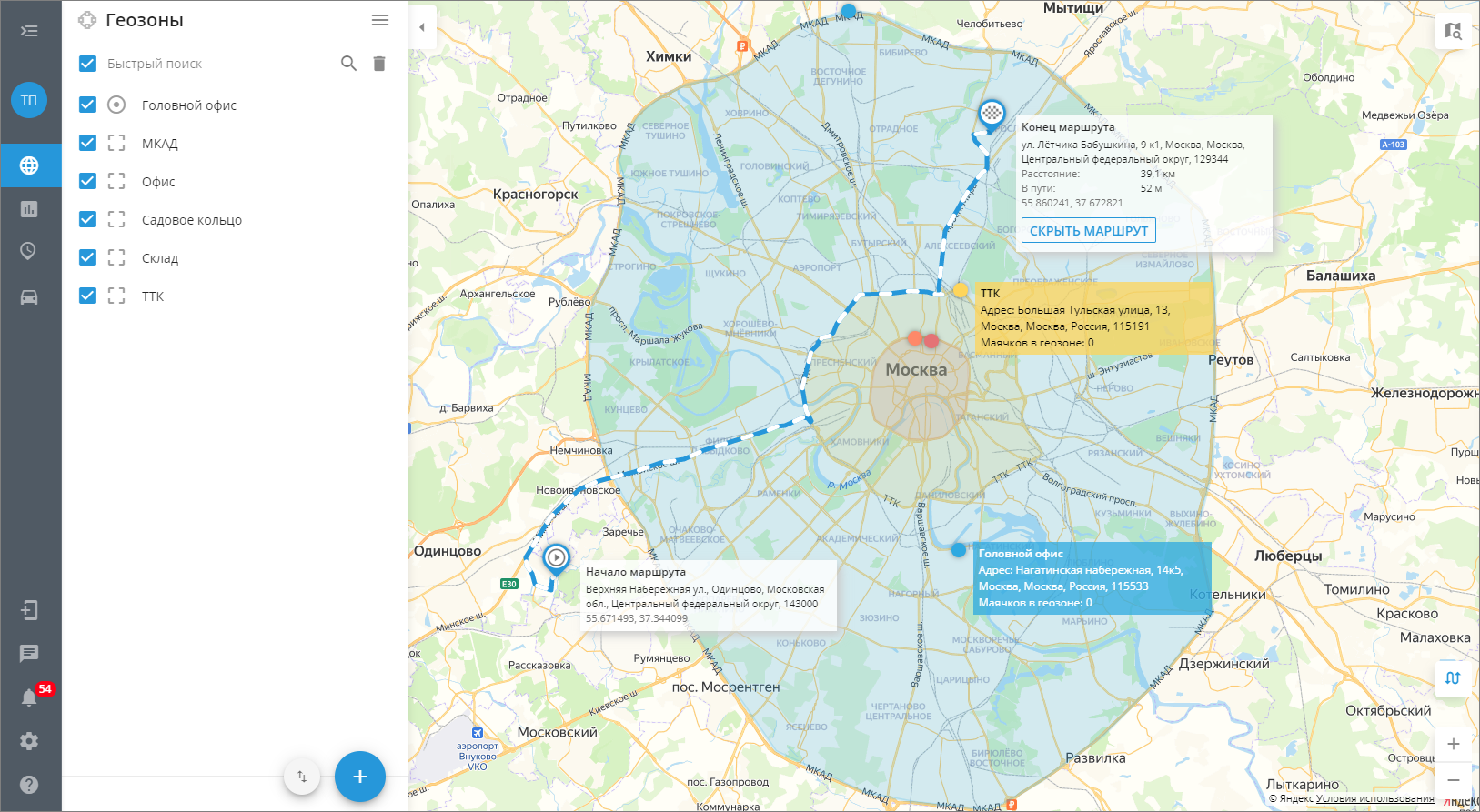Uncheck the ТТК geozone checkbox
1480x812 pixels.
[x=87, y=296]
